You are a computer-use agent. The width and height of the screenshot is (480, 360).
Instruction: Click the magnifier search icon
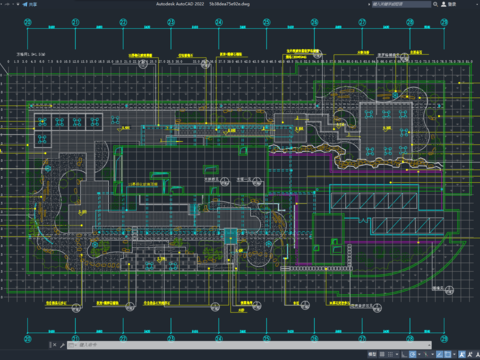[435, 4]
